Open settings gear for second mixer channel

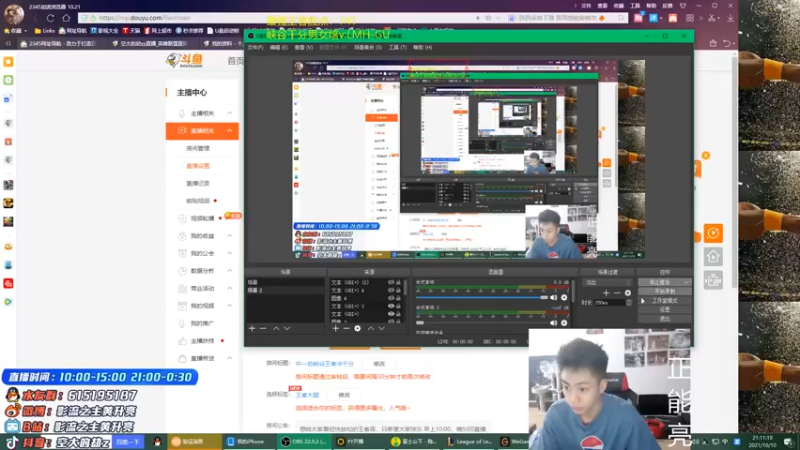pyautogui.click(x=564, y=322)
